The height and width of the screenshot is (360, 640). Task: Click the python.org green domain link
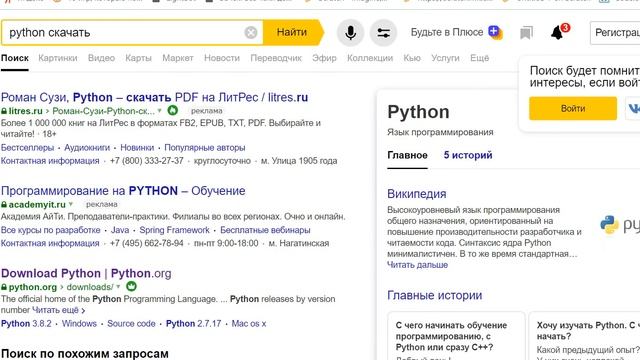pyautogui.click(x=32, y=287)
